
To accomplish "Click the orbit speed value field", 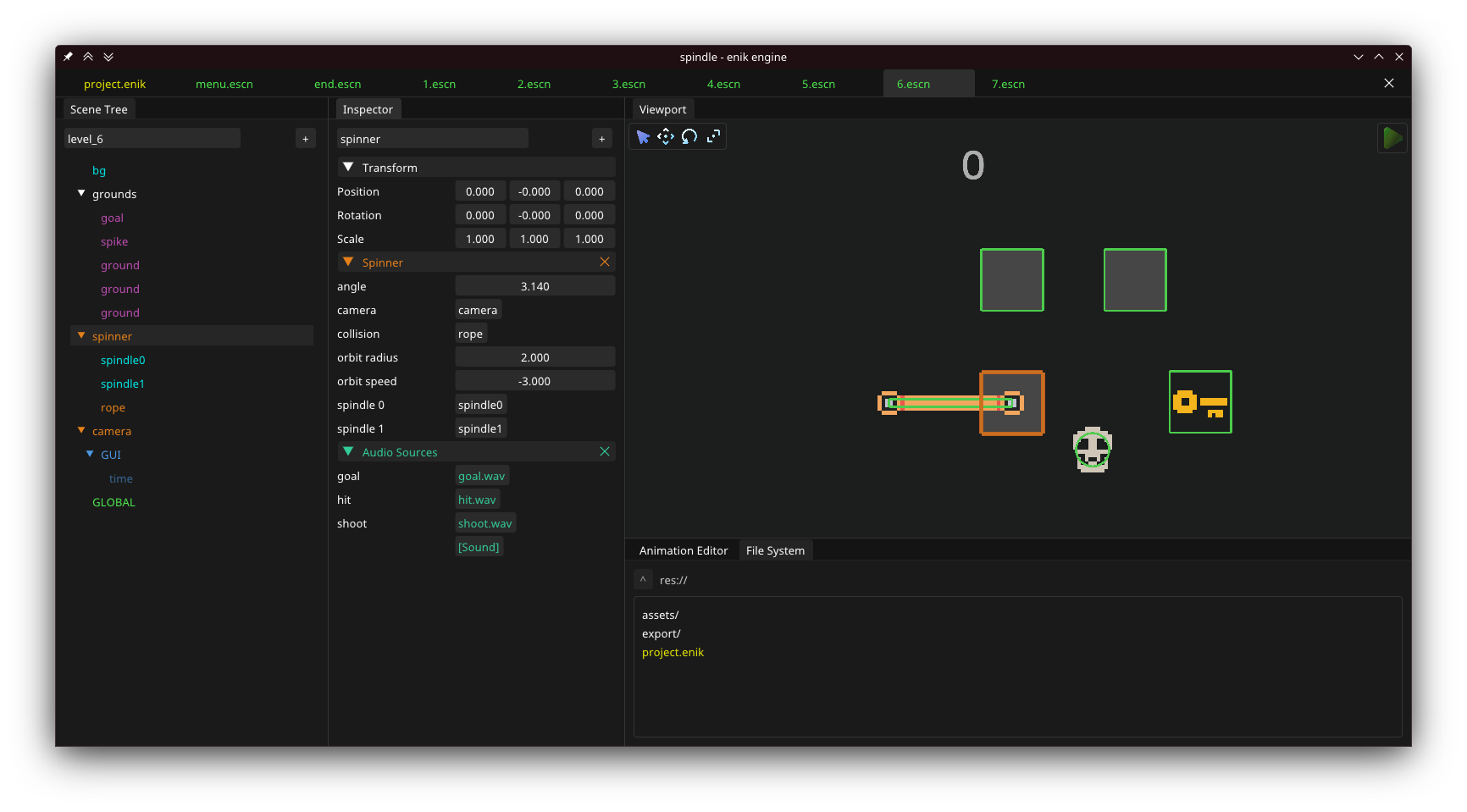I will coord(534,382).
